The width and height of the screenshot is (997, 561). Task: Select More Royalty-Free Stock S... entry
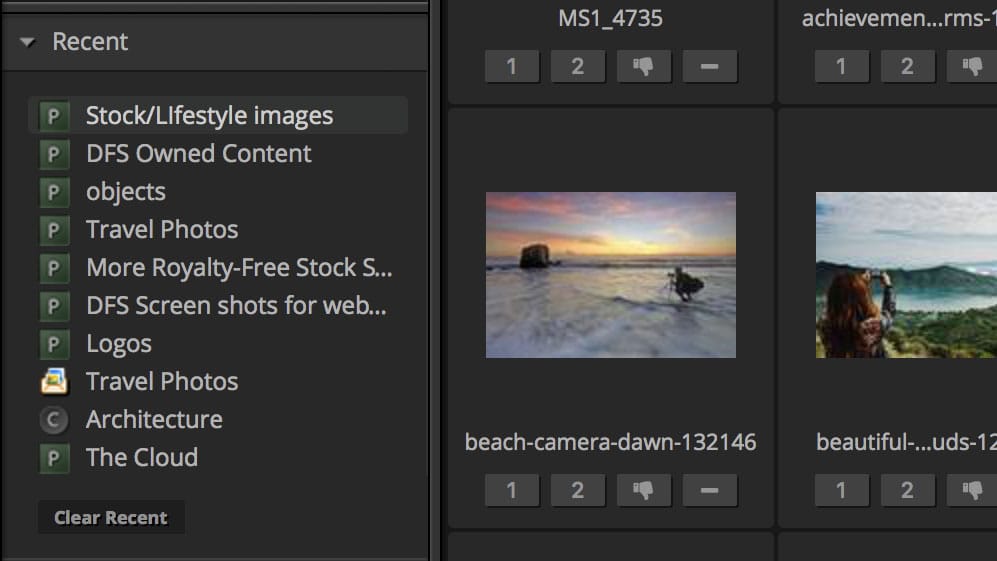(x=238, y=268)
